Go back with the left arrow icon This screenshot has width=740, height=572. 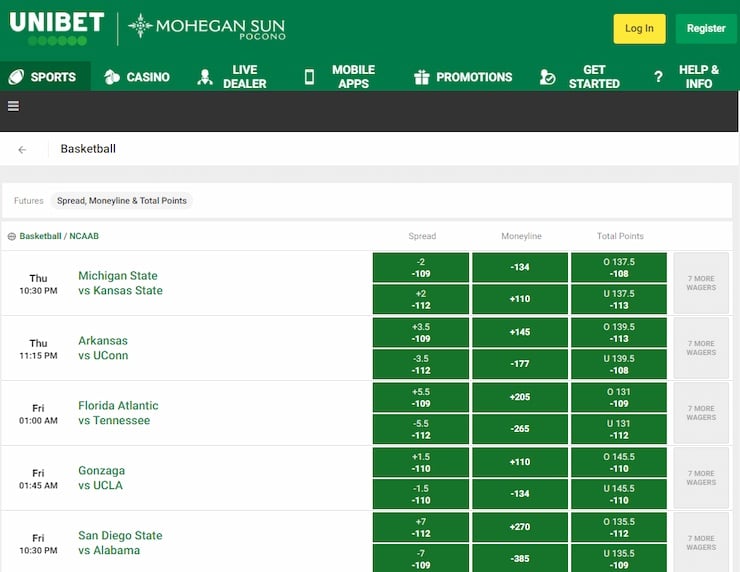22,150
